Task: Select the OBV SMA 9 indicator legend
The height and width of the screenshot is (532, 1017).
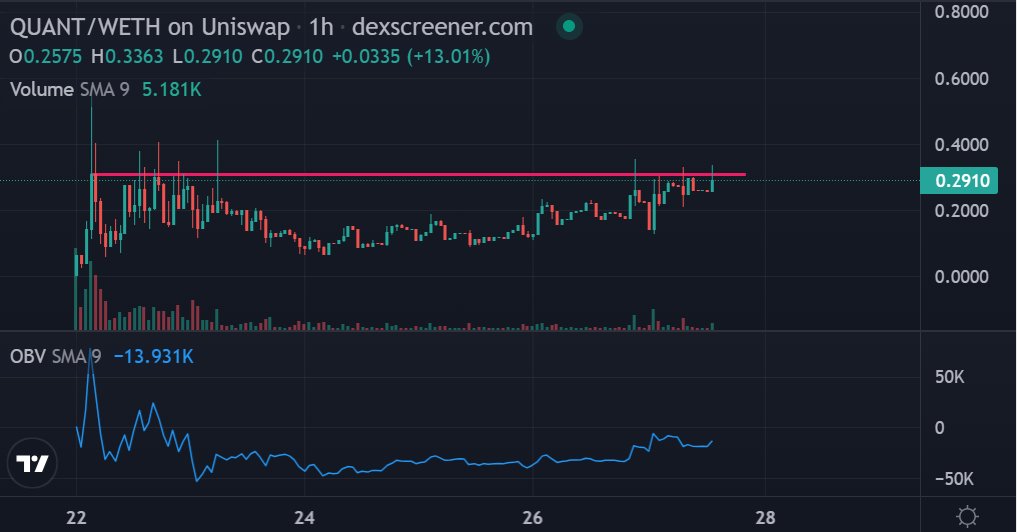Action: pos(56,356)
